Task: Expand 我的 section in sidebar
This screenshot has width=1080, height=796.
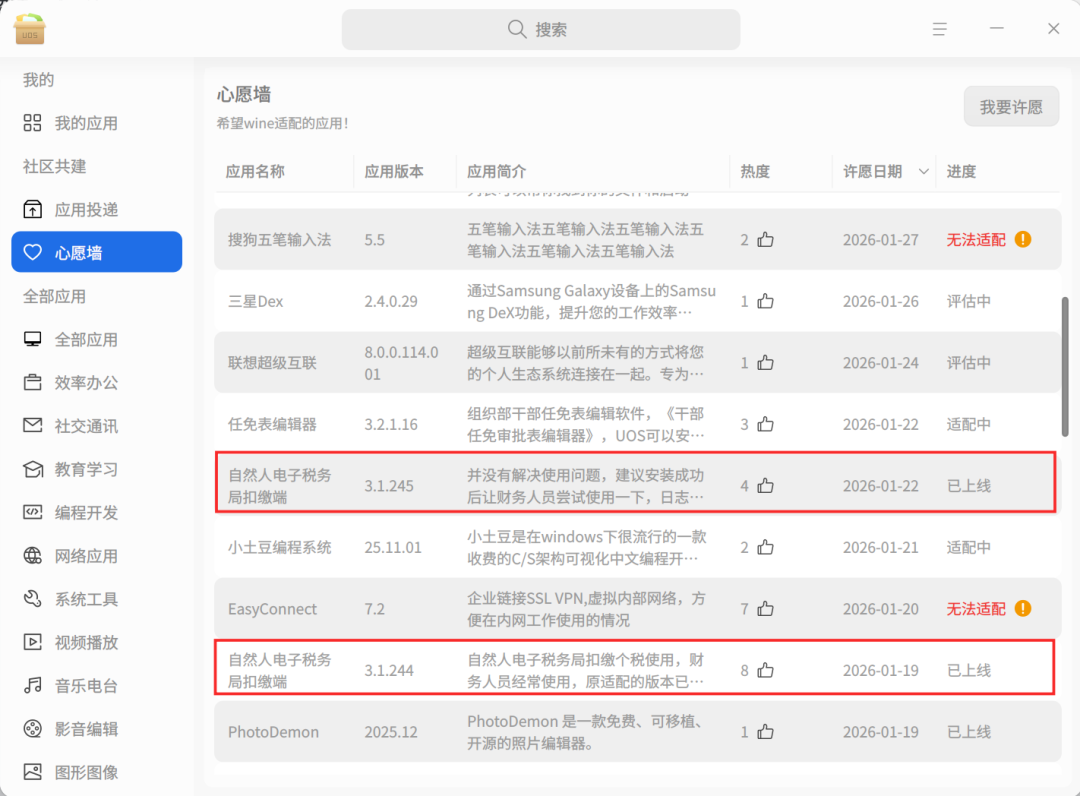Action: tap(37, 80)
